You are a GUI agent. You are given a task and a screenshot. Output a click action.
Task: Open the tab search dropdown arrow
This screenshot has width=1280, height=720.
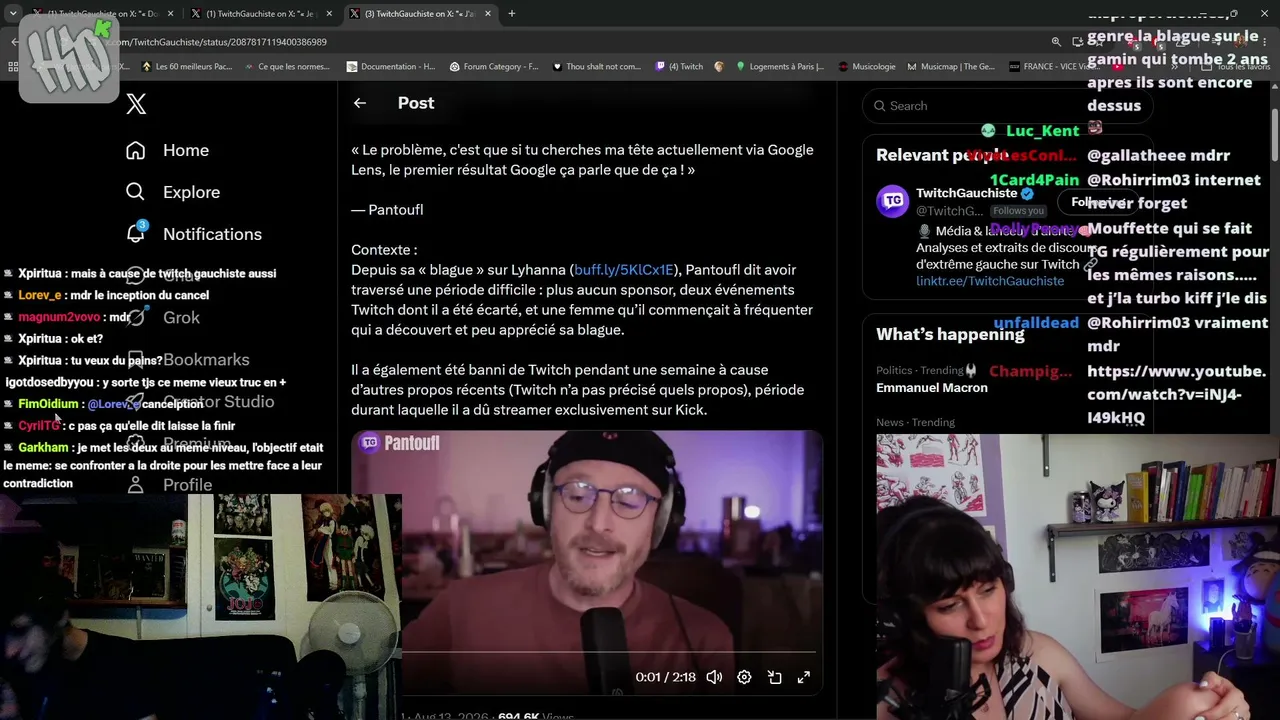click(12, 14)
